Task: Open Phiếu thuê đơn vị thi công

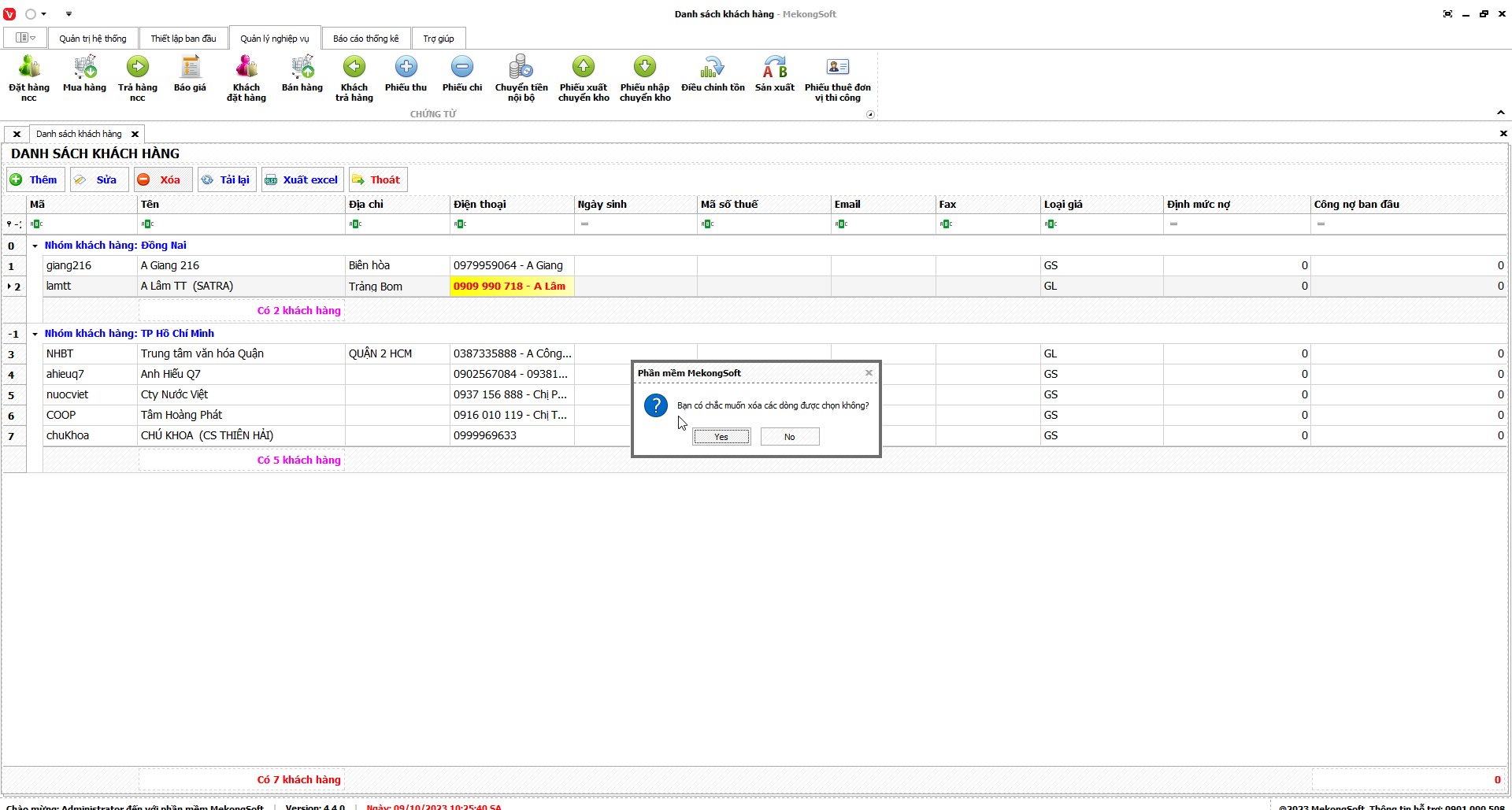Action: (x=837, y=68)
